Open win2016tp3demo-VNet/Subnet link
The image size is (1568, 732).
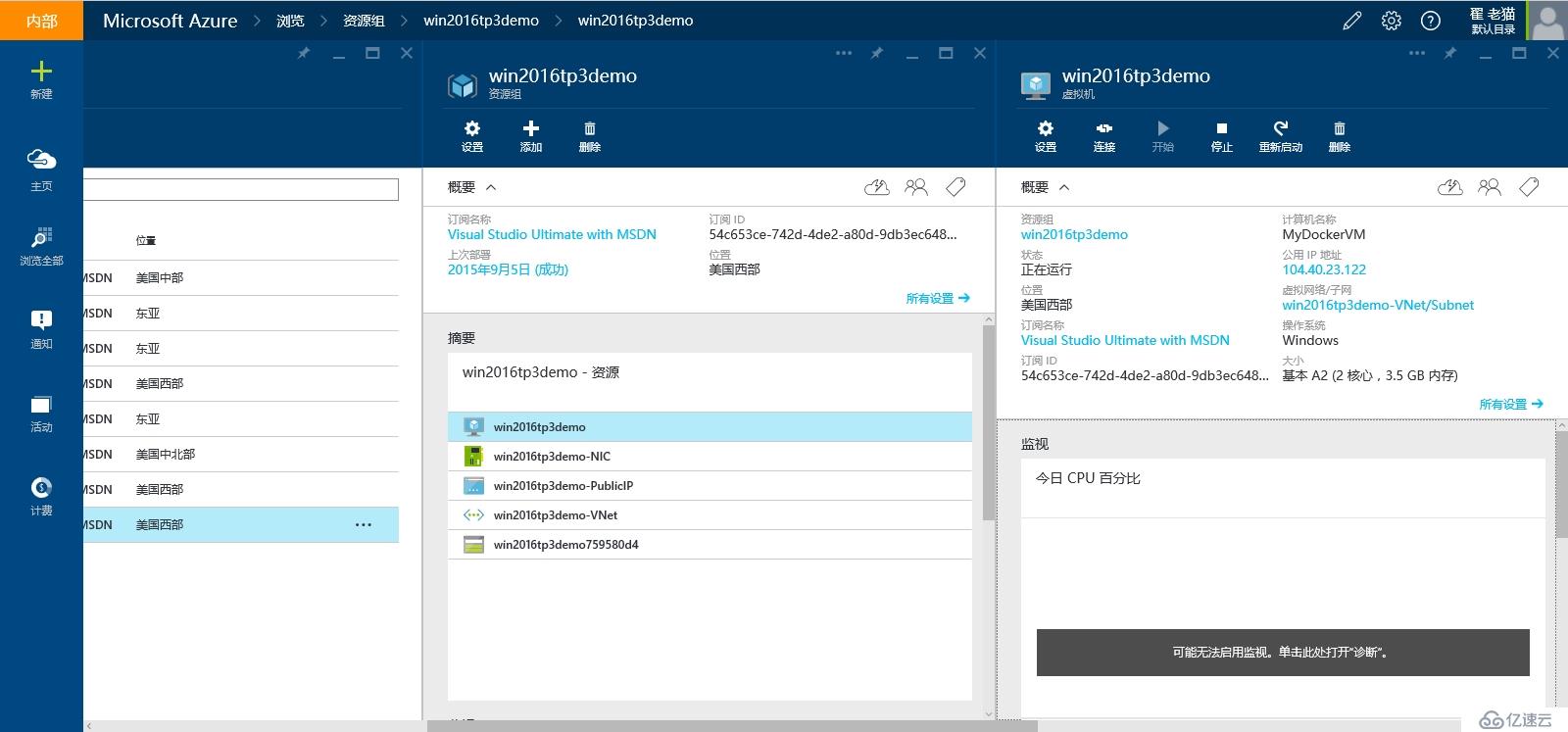[x=1378, y=305]
